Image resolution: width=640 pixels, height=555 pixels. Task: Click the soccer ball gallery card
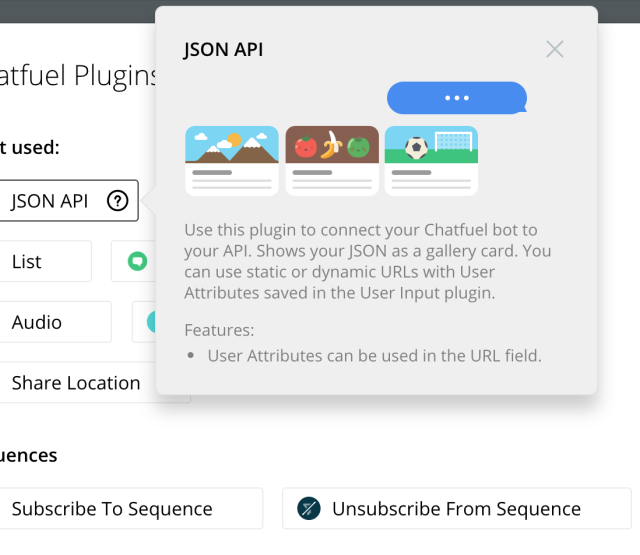point(431,161)
